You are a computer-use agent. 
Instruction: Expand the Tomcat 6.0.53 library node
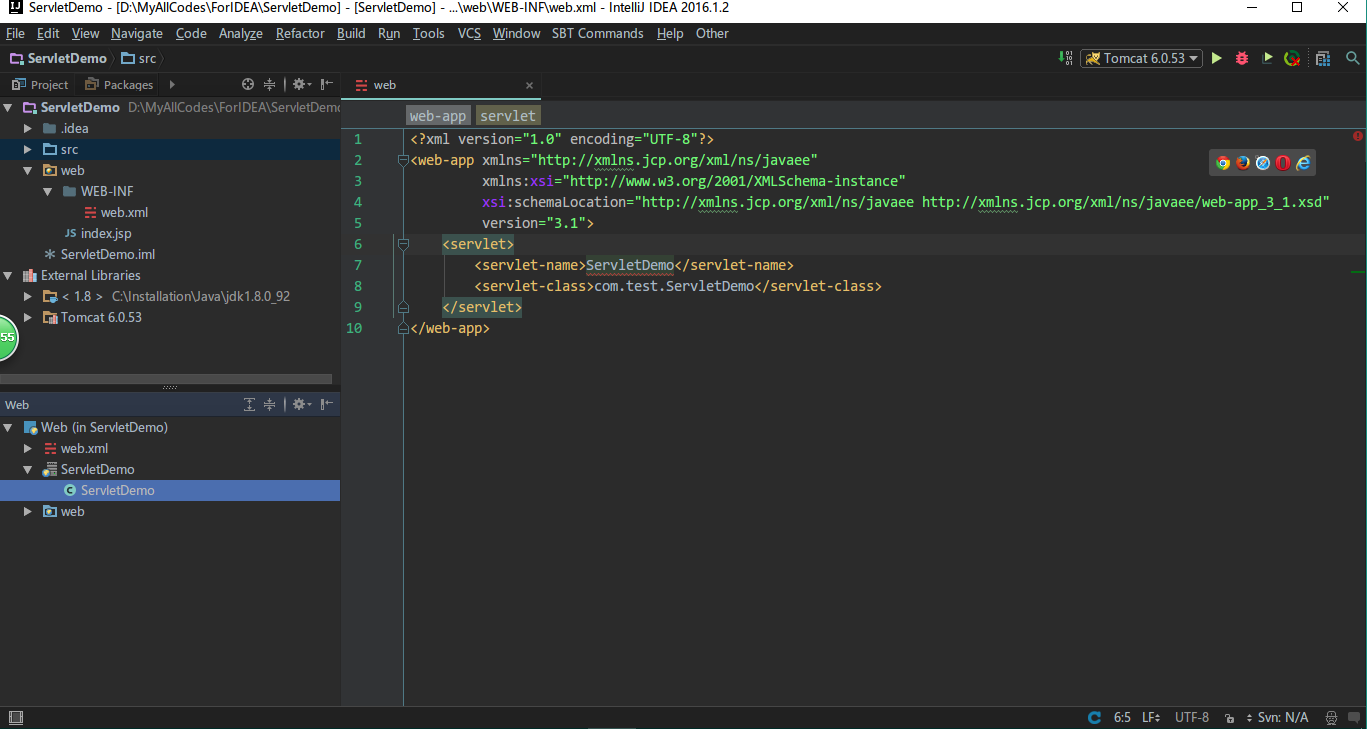(29, 317)
